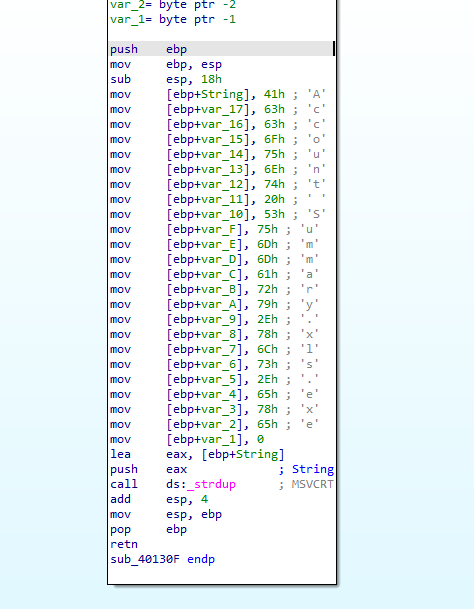
Task: Click the [ebp+var_17] 63h instruction
Action: [x=218, y=110]
